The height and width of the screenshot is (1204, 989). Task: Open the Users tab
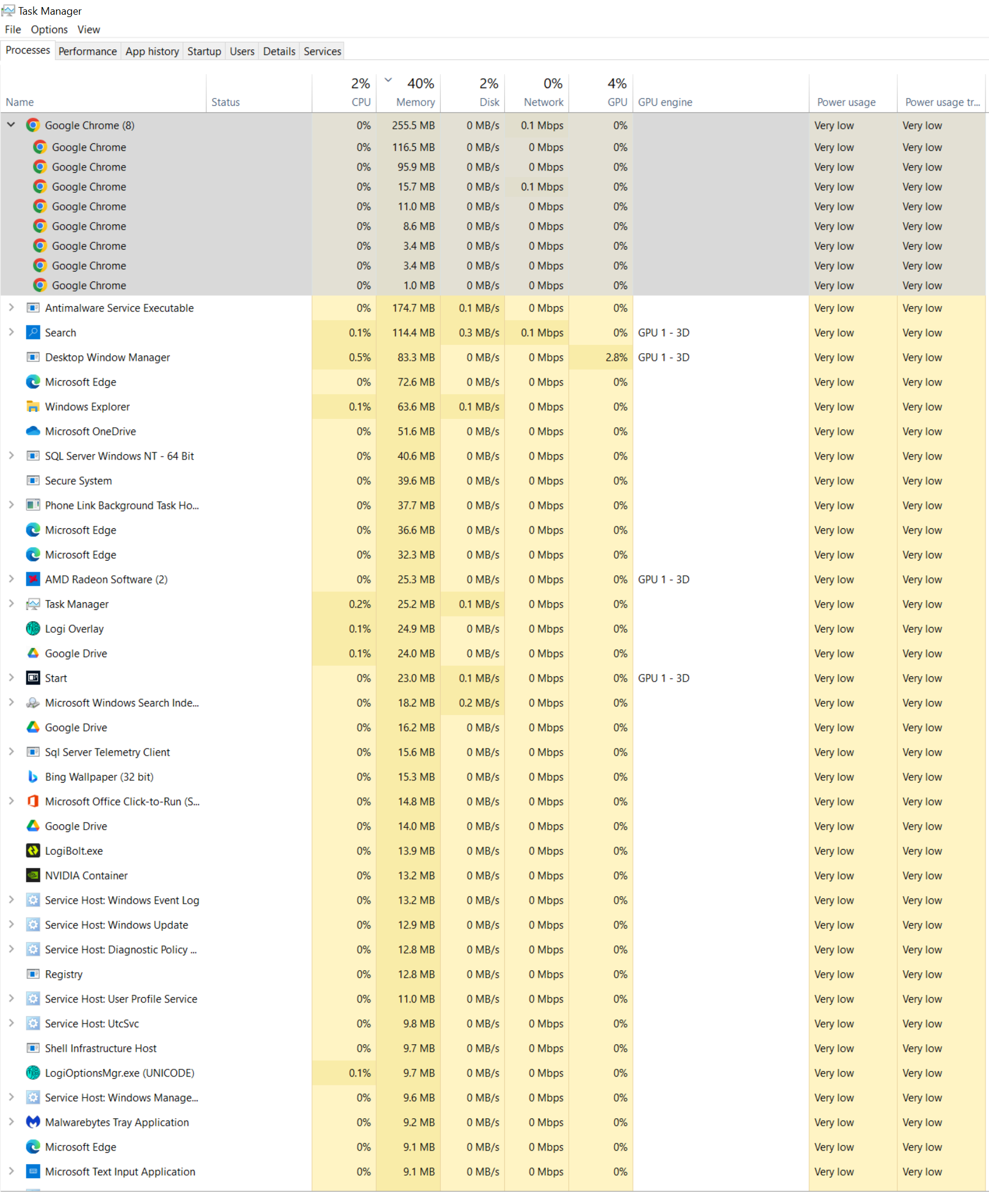[x=242, y=51]
